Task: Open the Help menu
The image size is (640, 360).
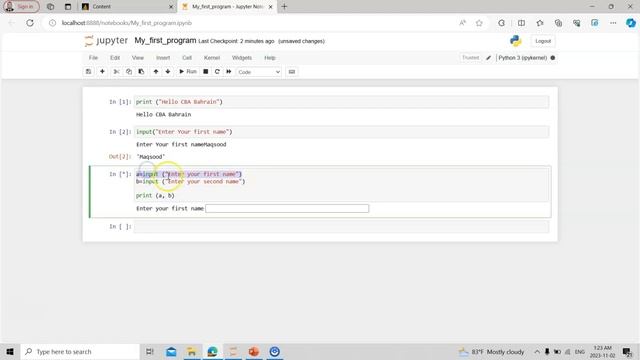Action: (x=269, y=58)
